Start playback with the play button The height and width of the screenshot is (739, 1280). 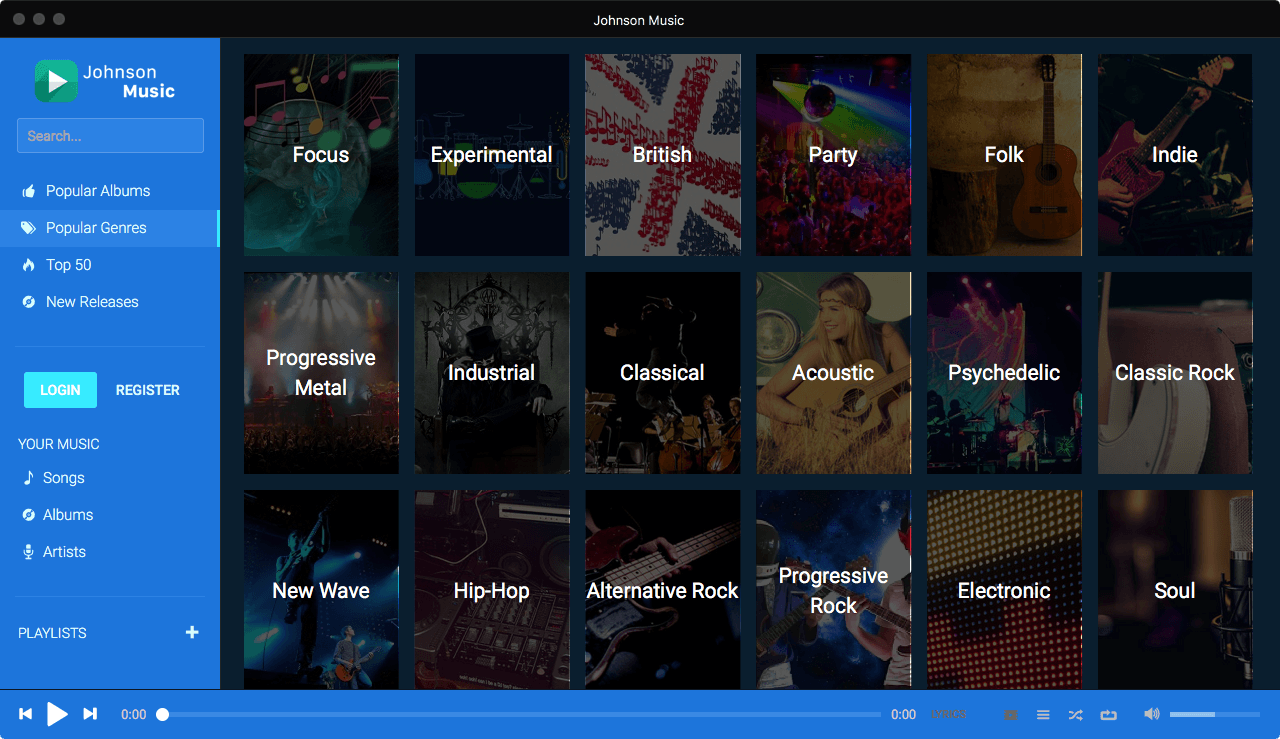coord(58,714)
